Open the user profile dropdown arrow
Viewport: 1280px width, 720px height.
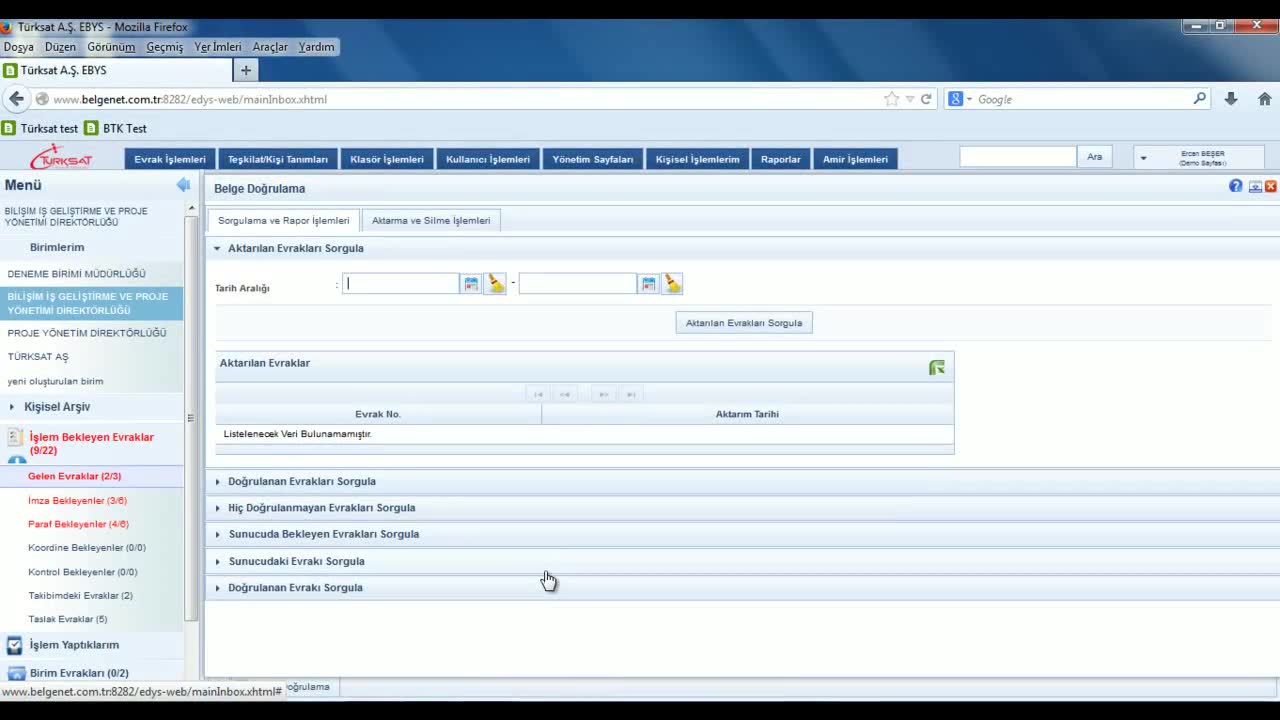point(1143,158)
